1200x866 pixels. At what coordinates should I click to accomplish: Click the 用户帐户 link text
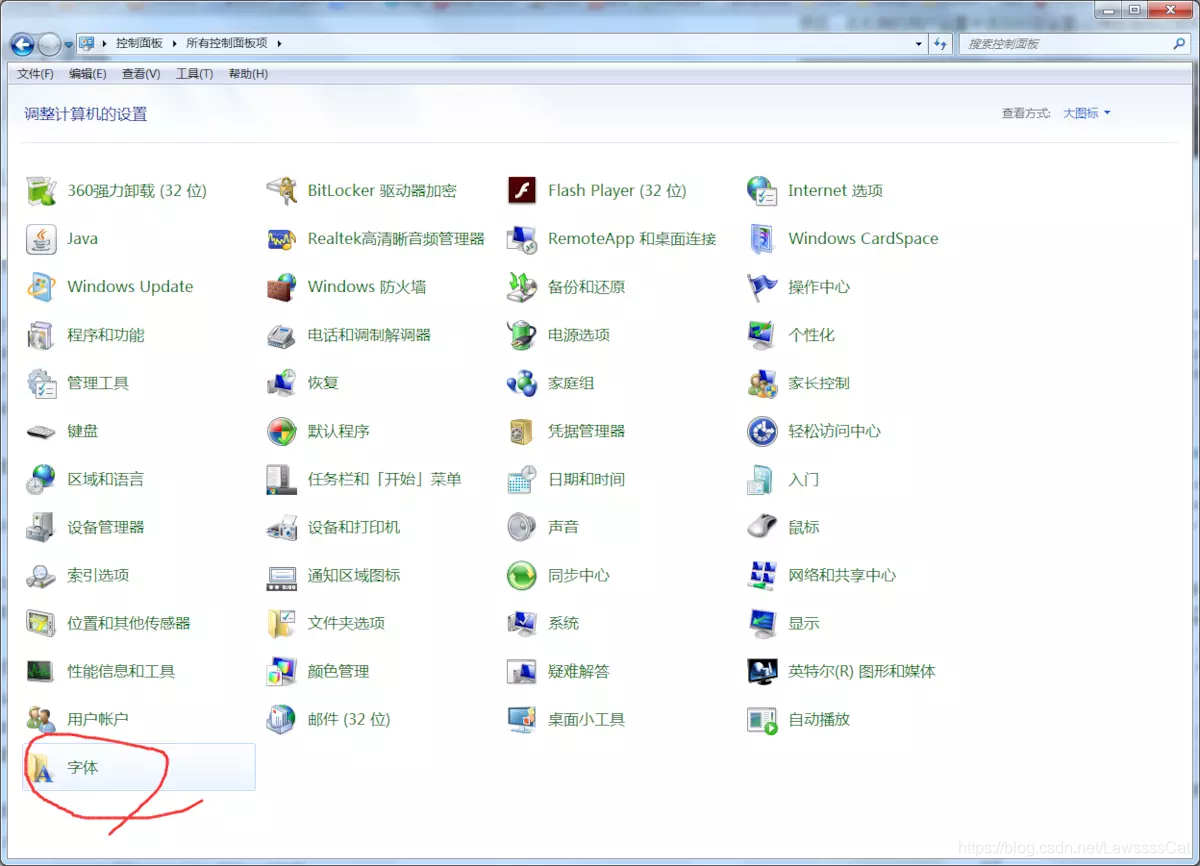pyautogui.click(x=98, y=719)
